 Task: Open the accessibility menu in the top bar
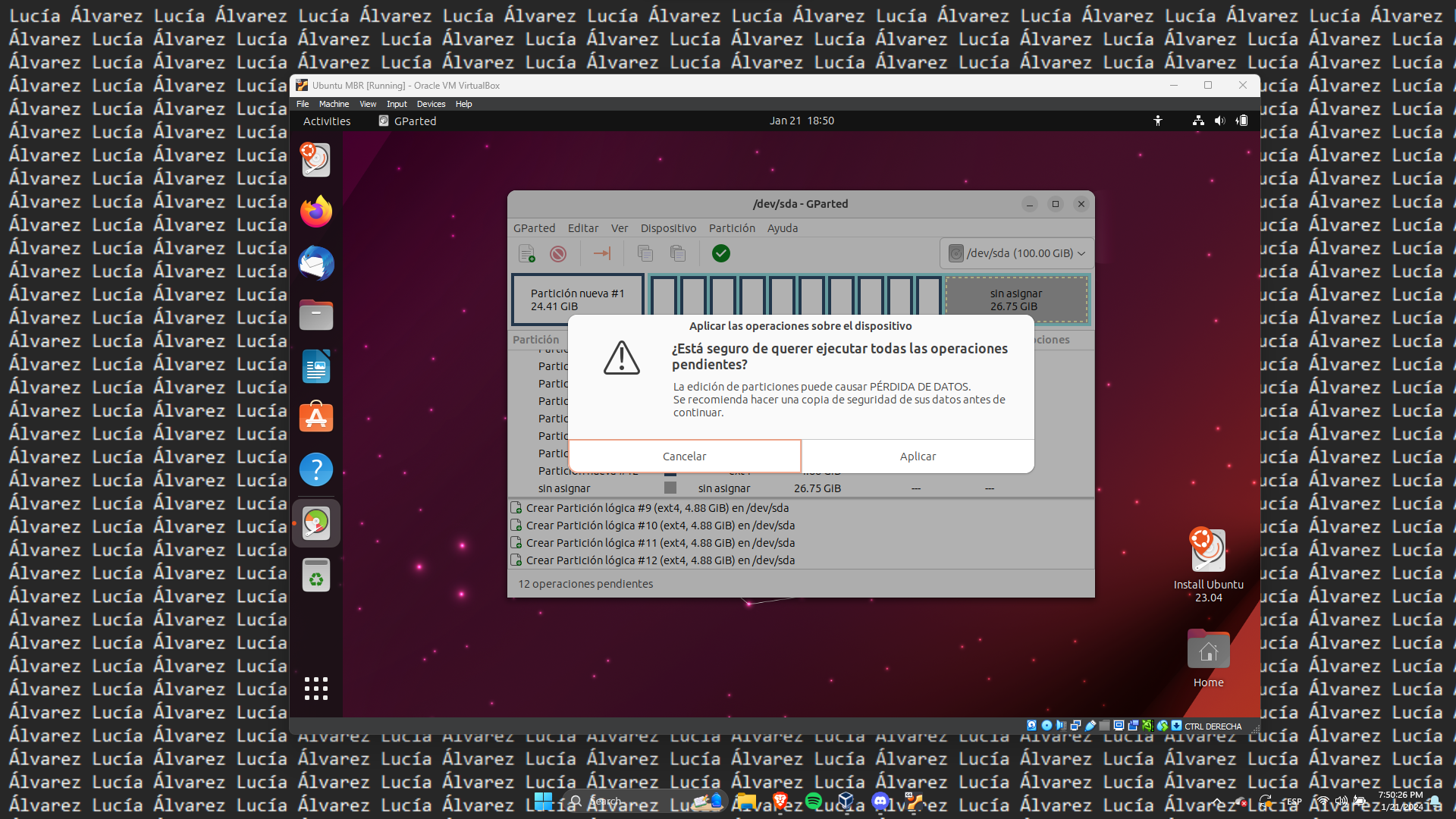click(x=1158, y=121)
